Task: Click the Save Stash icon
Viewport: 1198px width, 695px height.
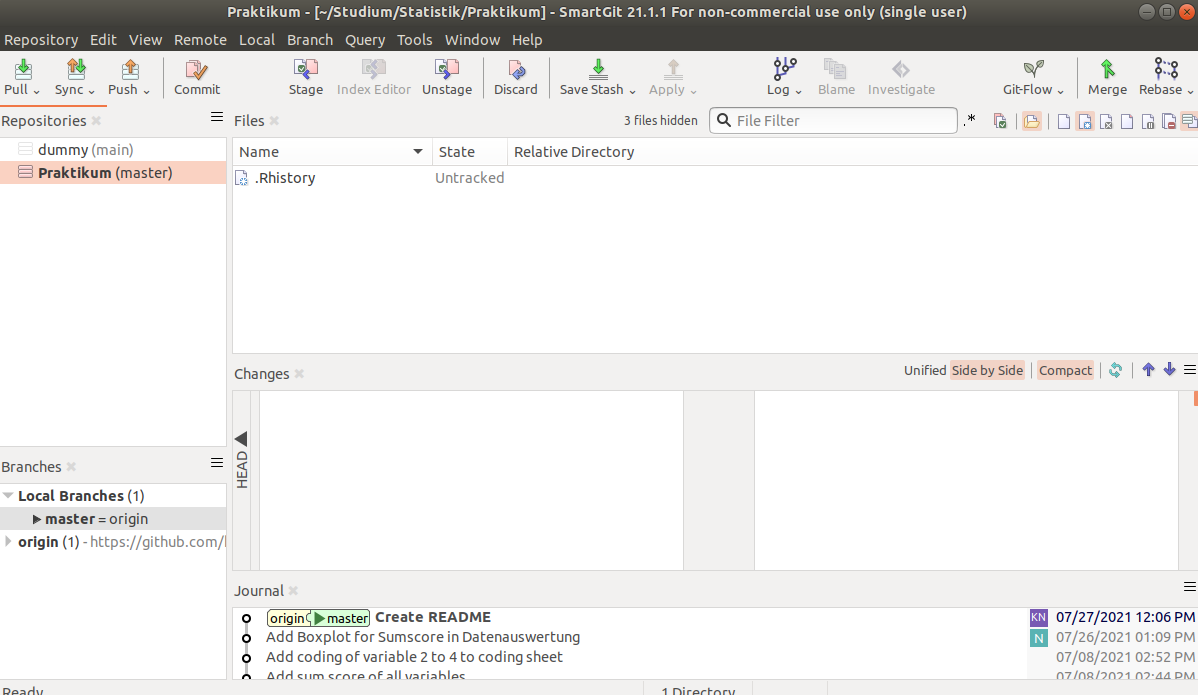Action: (x=598, y=70)
